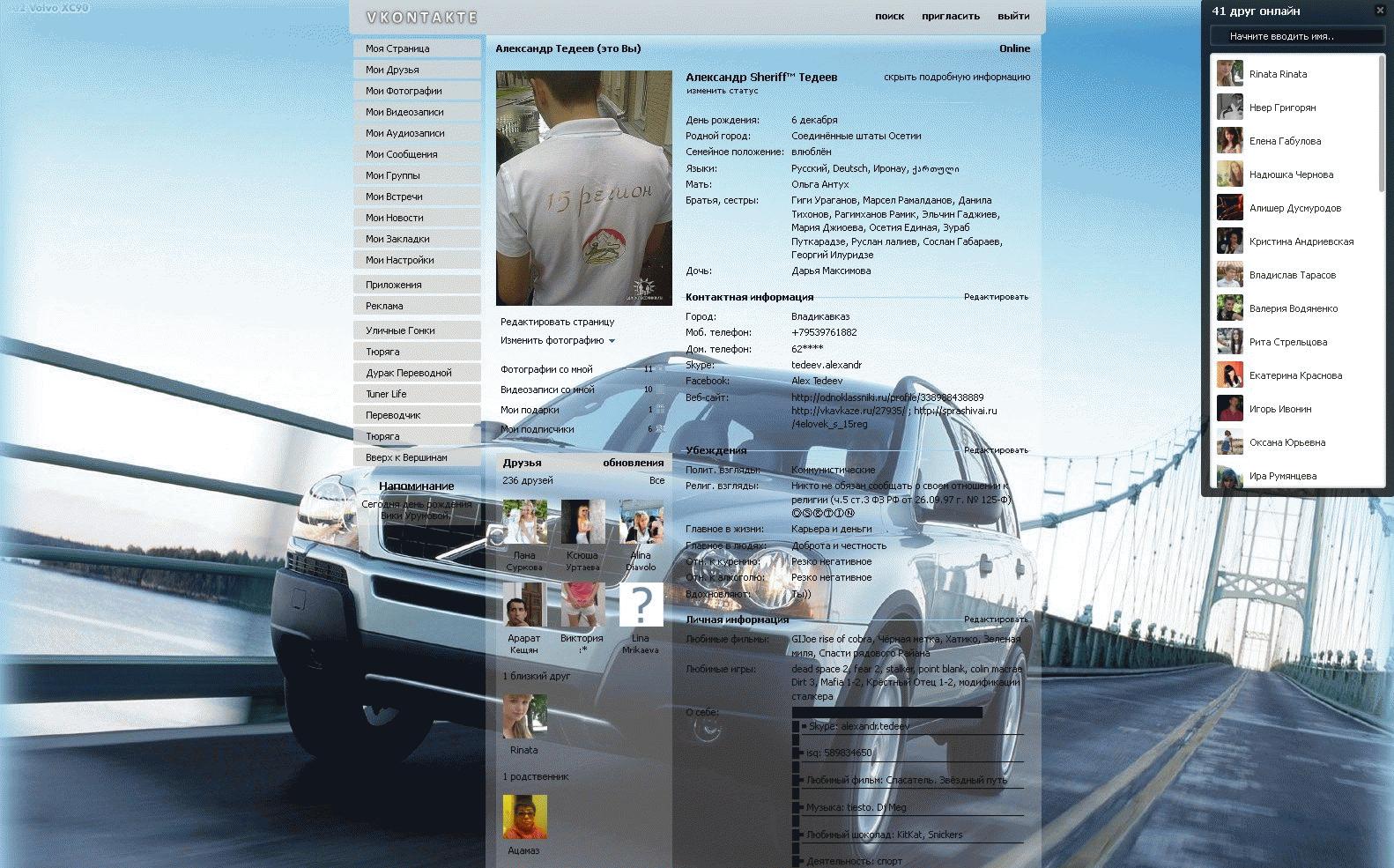Open Видеозаписи со мной

(547, 389)
